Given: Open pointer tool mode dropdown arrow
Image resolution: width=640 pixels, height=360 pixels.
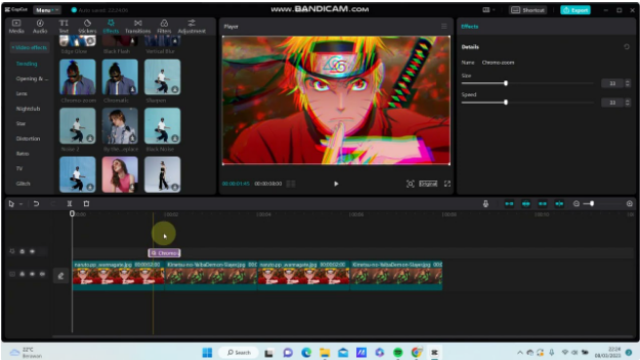Looking at the screenshot, I should (x=20, y=204).
